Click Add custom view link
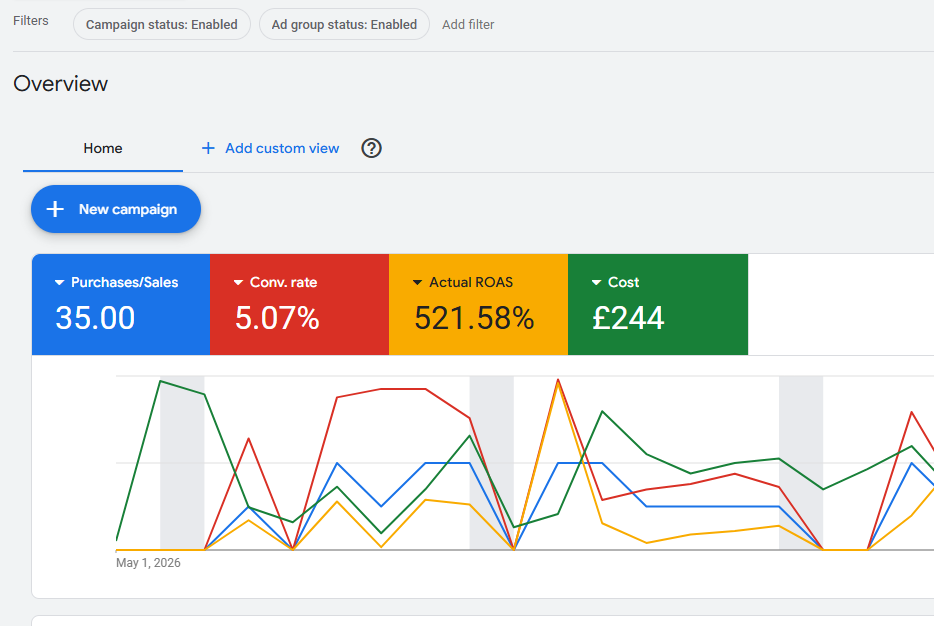Screen dimensions: 934x626 click(x=282, y=148)
